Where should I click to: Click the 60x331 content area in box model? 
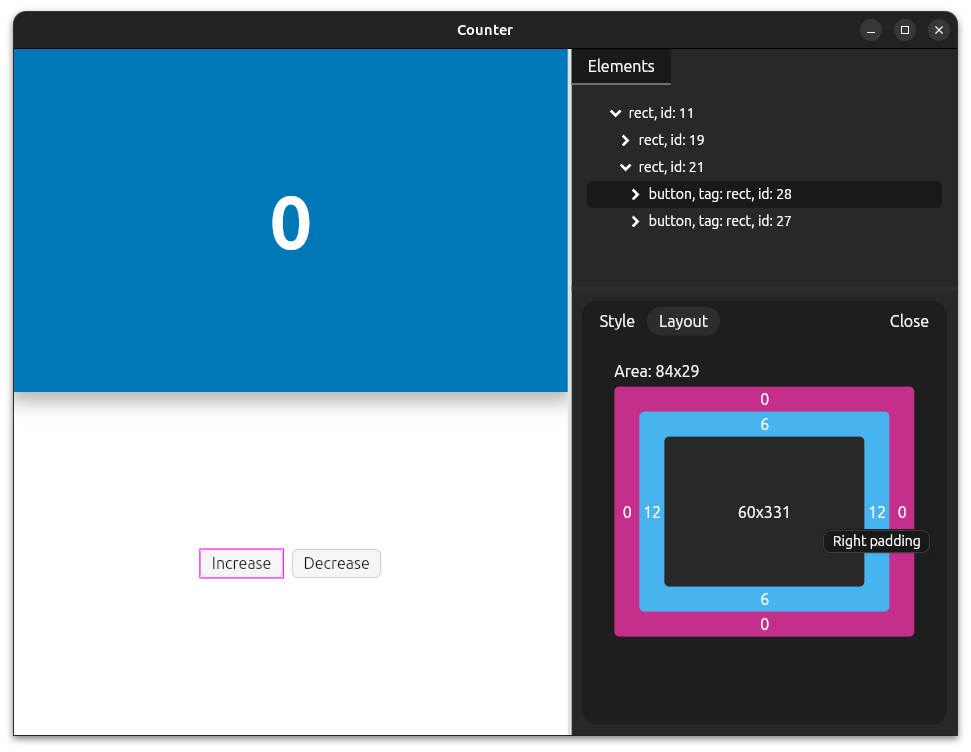763,512
